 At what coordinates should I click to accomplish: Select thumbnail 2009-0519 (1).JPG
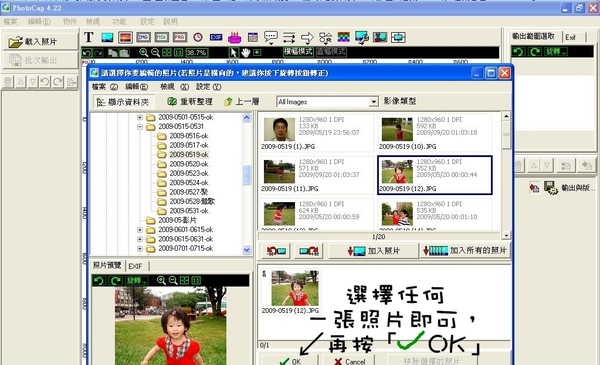317,134
